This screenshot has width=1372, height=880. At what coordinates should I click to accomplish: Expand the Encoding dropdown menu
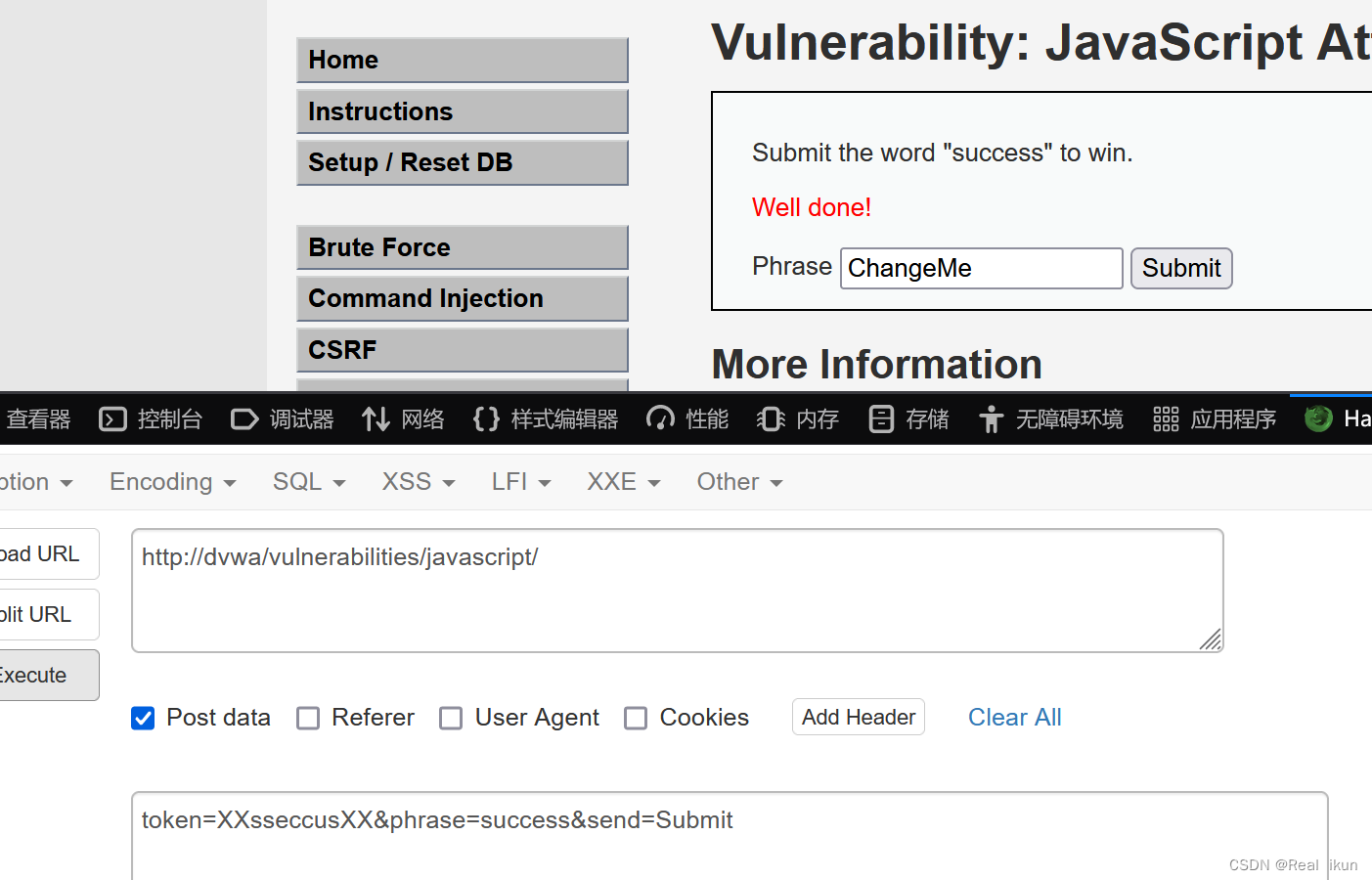[173, 482]
